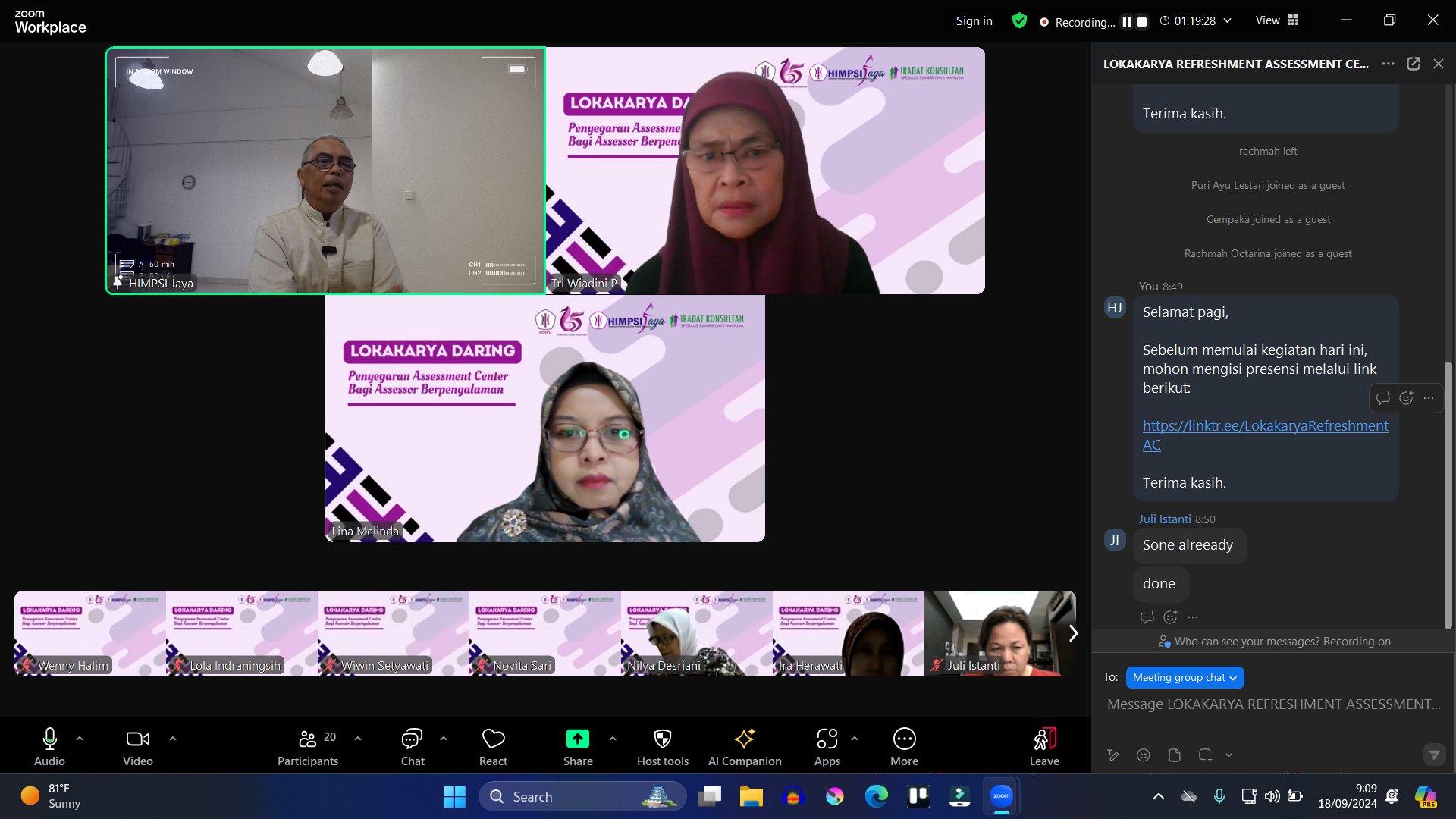Click the attach file icon in chat
Screen dimensions: 1456x819
(x=1175, y=755)
